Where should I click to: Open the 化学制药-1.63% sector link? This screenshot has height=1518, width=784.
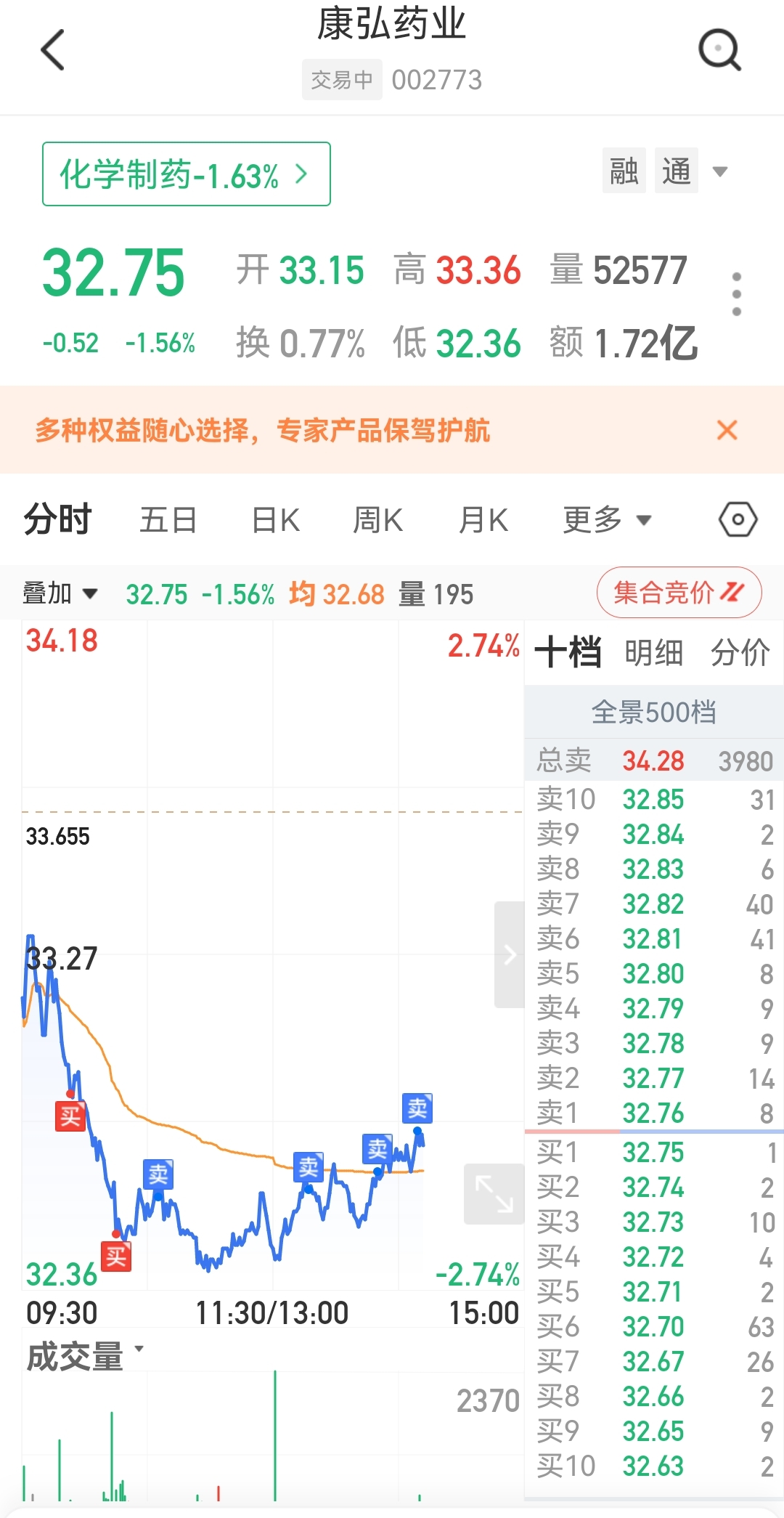pos(187,174)
